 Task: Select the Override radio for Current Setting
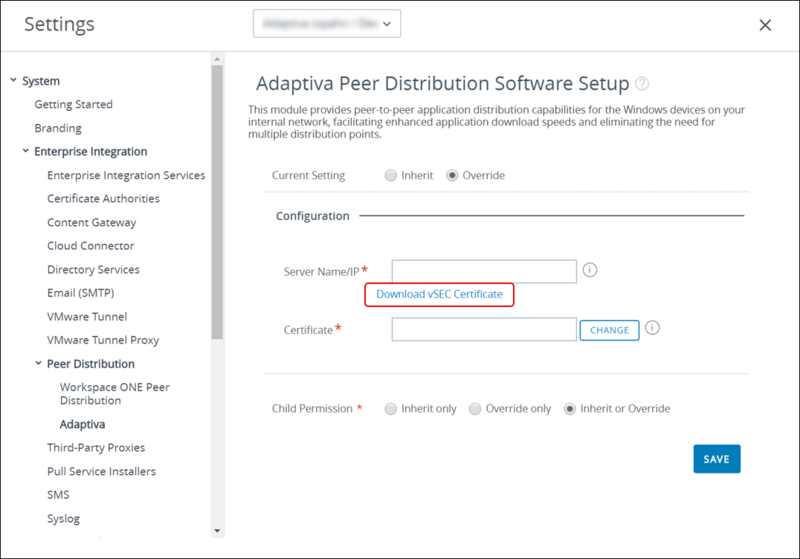(x=452, y=175)
